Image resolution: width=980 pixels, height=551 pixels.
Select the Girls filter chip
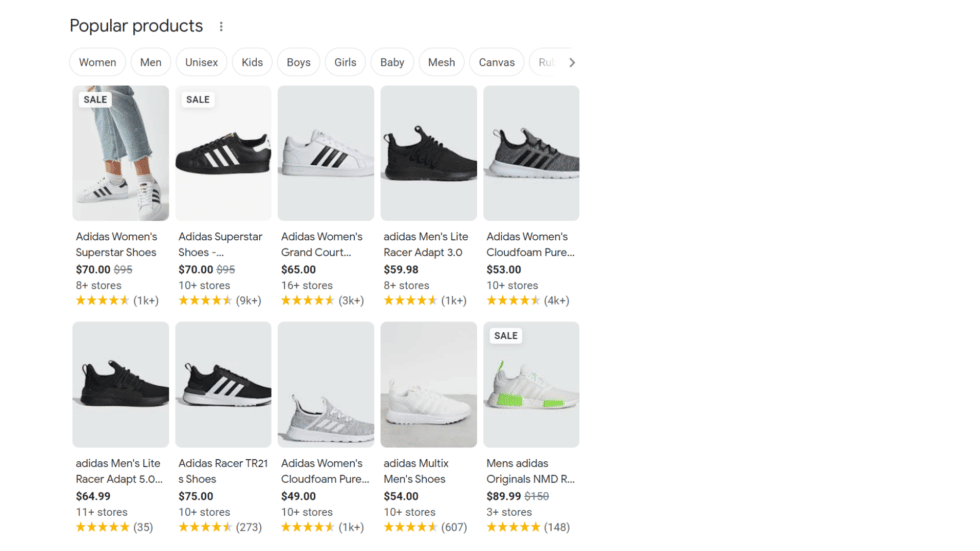pyautogui.click(x=345, y=62)
